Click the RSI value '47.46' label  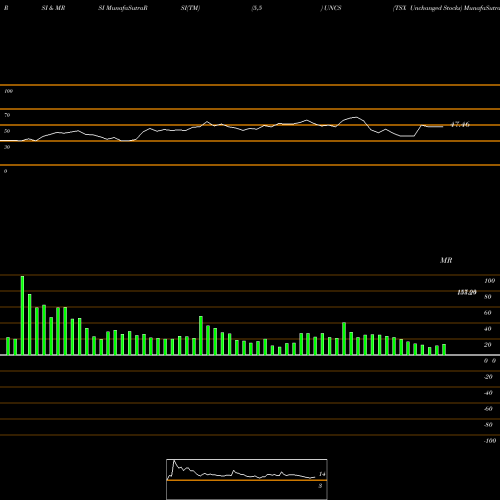pos(460,124)
